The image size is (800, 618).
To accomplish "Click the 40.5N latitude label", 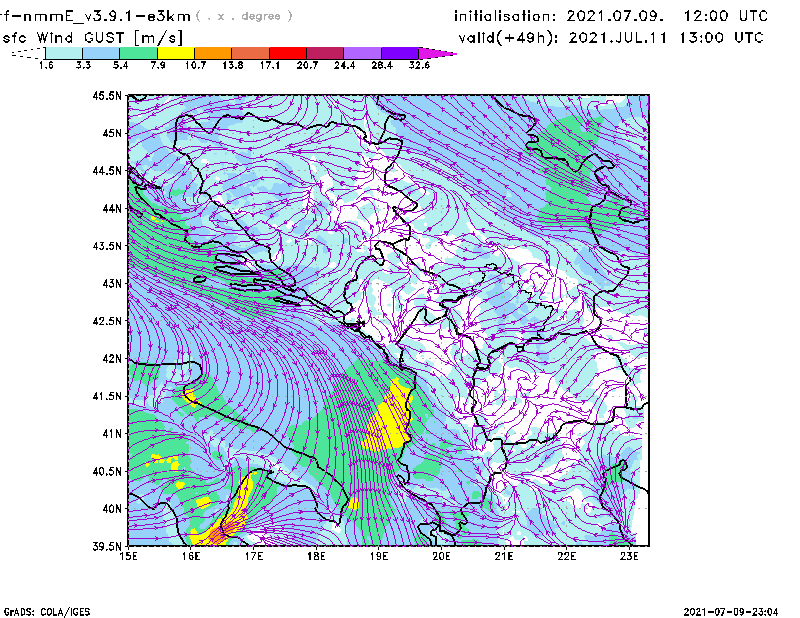I will tap(107, 472).
